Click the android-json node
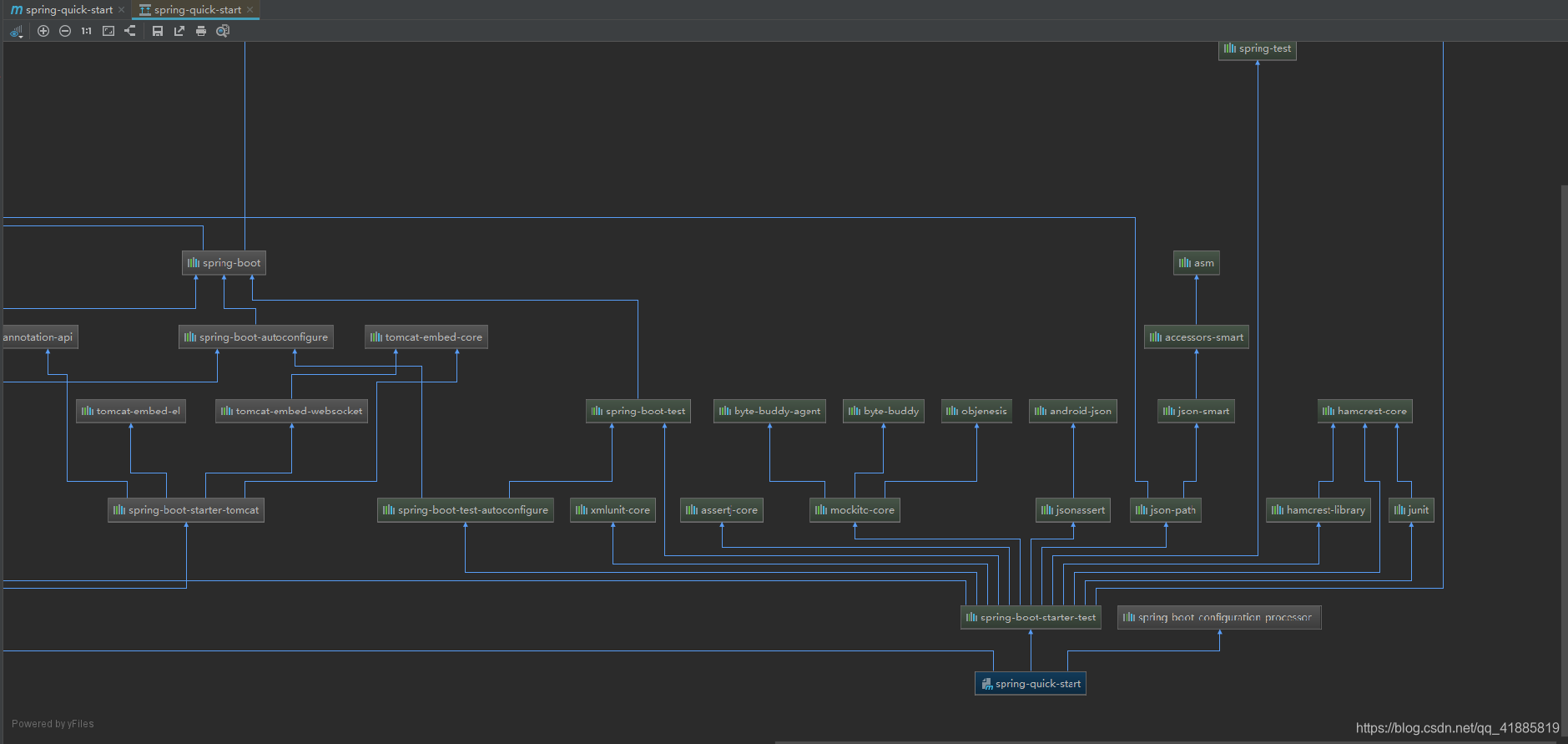The height and width of the screenshot is (744, 1568). click(1073, 411)
